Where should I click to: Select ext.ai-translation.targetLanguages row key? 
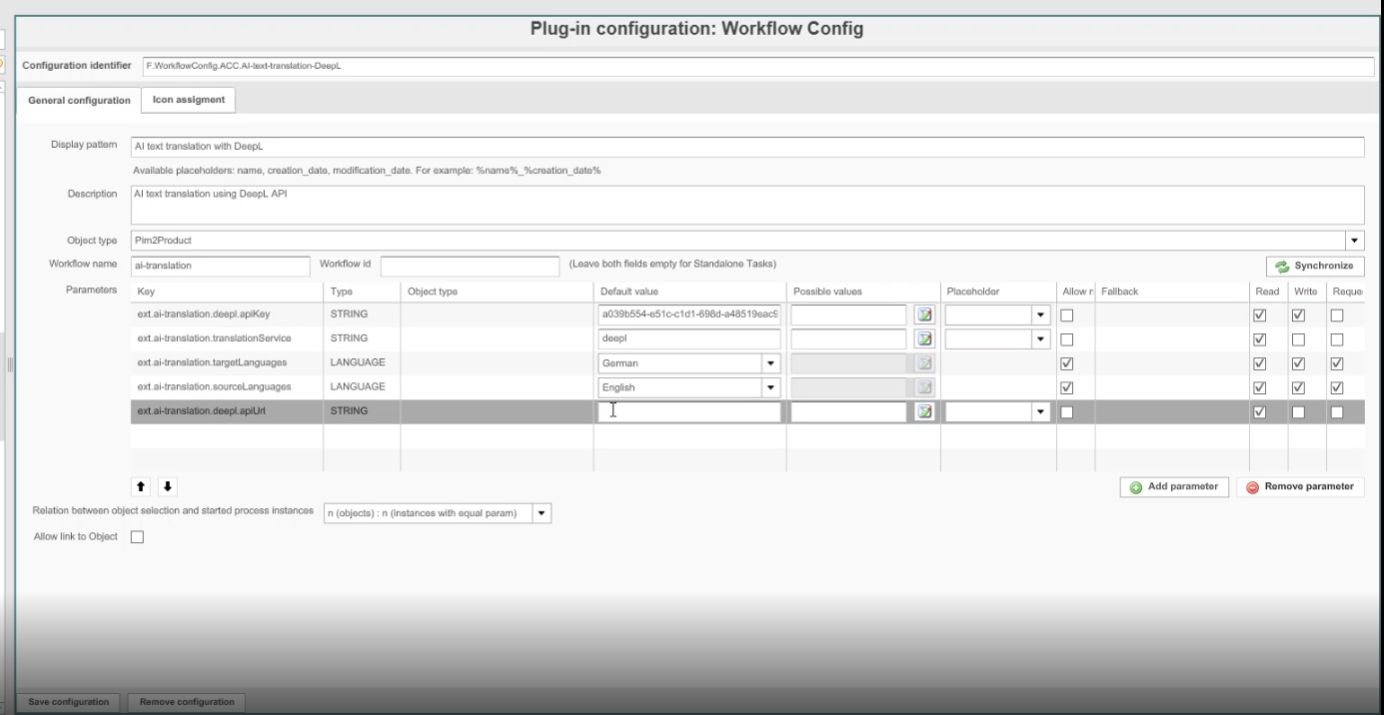tap(212, 363)
